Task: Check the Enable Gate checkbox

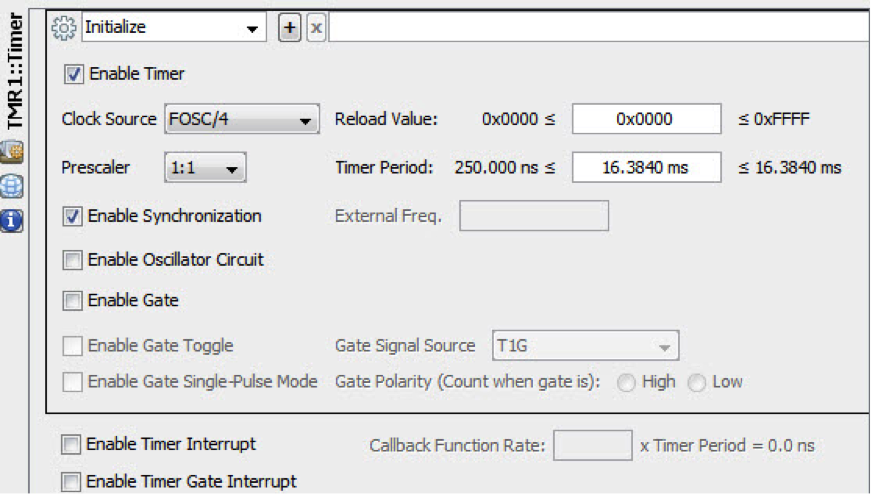Action: click(72, 300)
